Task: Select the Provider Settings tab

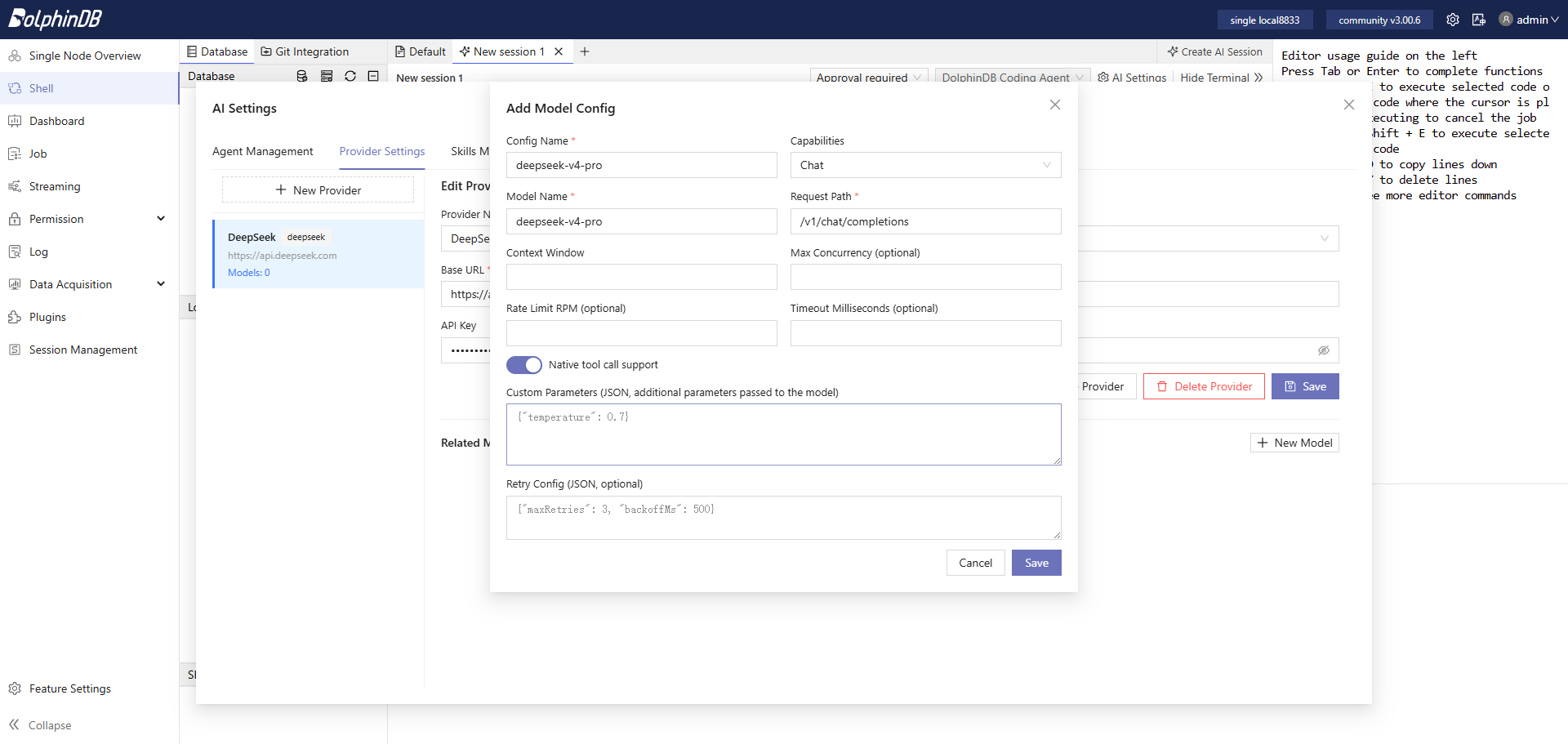Action: click(382, 151)
